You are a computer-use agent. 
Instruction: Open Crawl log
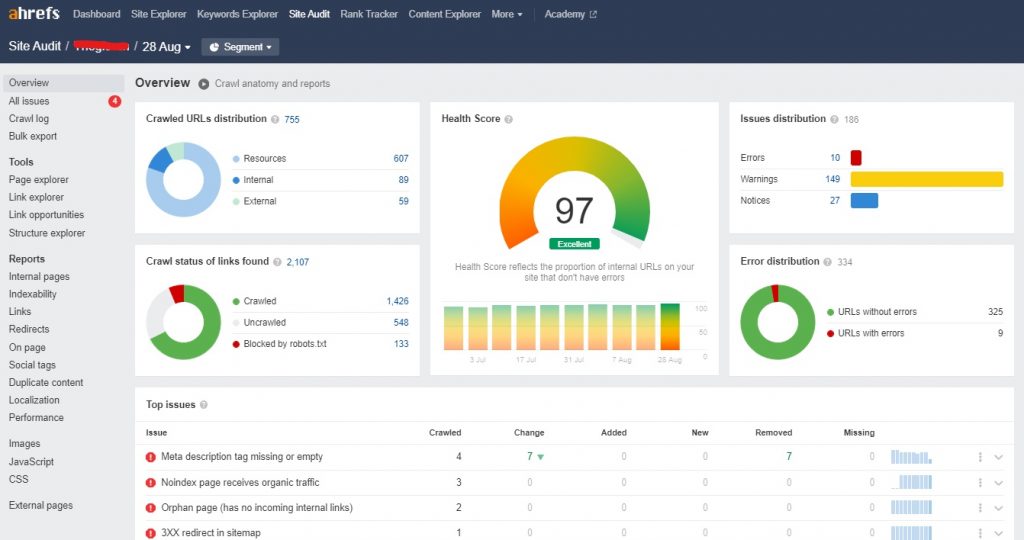point(29,119)
